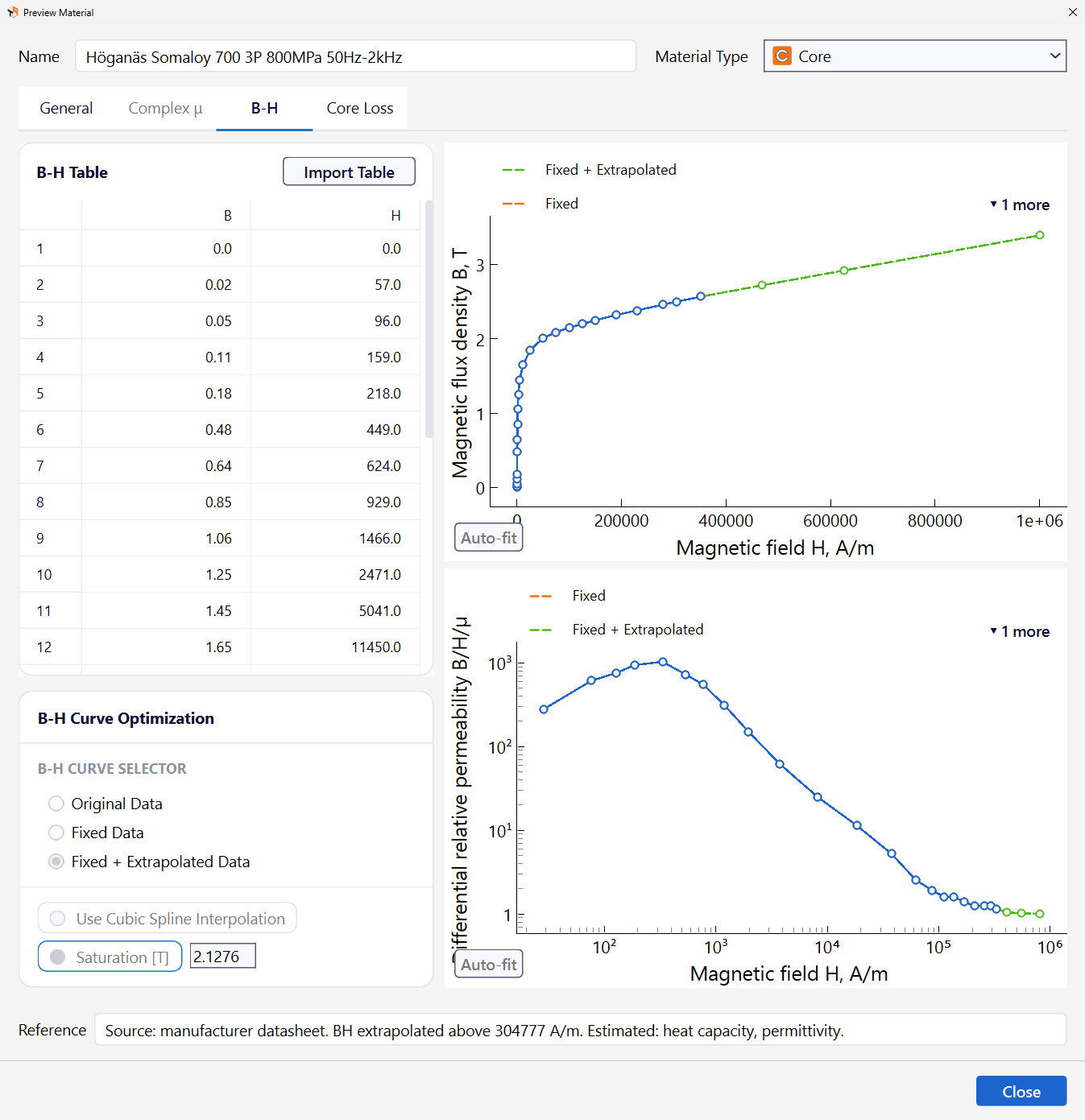Click B cell value 0.11 in row 4
Image resolution: width=1085 pixels, height=1120 pixels.
166,357
